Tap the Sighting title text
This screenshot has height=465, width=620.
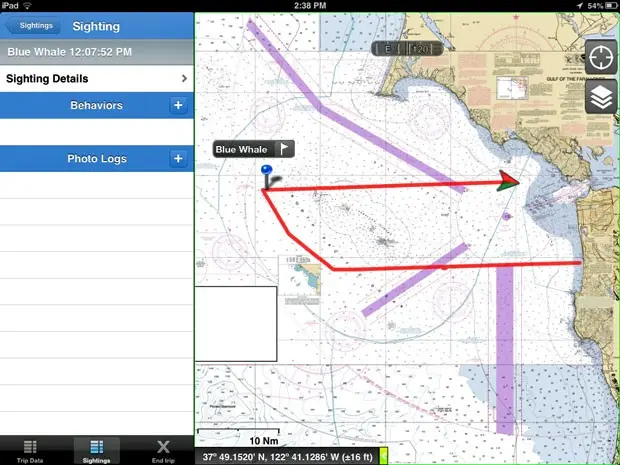click(x=96, y=26)
